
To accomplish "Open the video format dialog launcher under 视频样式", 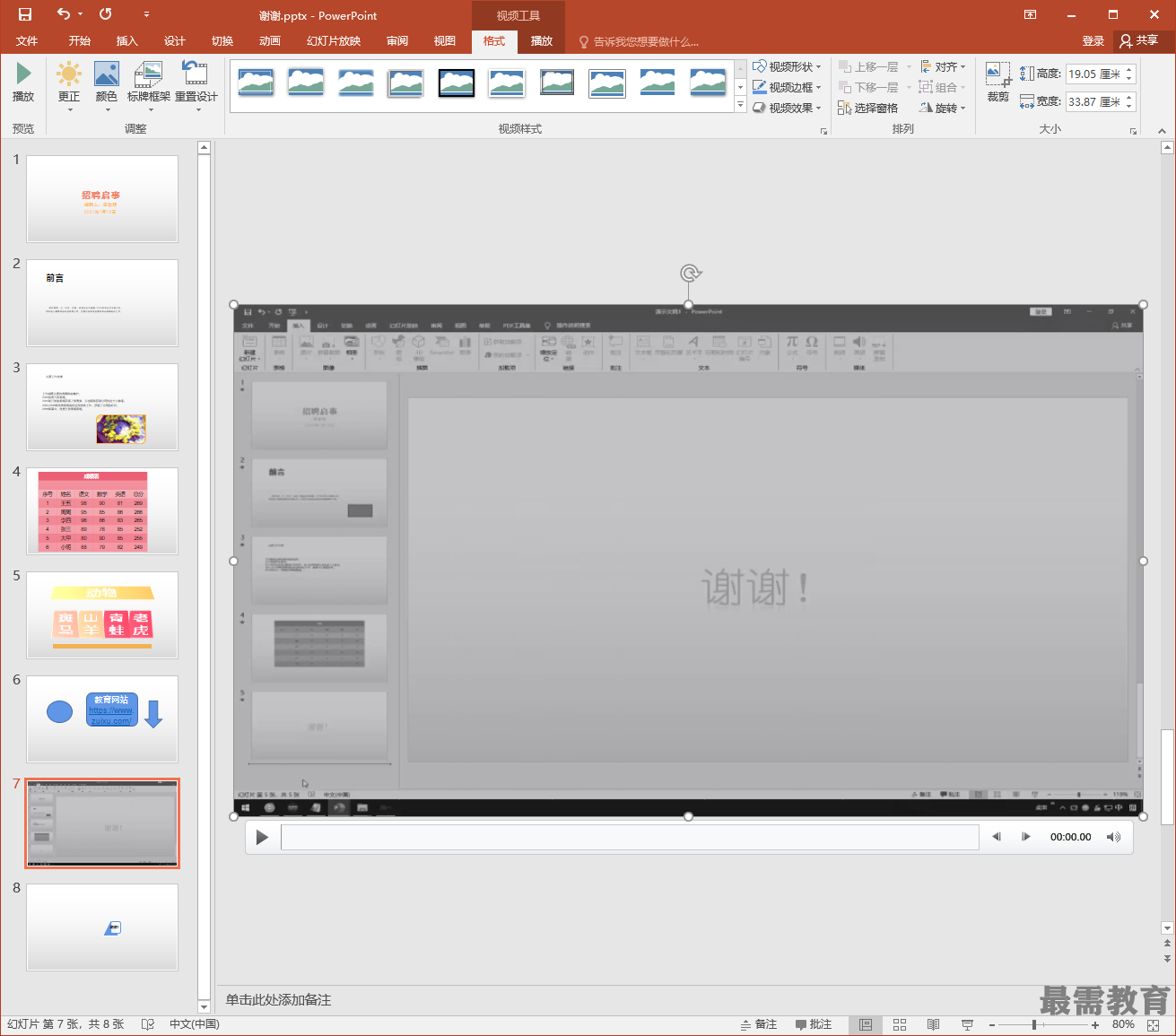I will click(x=823, y=131).
